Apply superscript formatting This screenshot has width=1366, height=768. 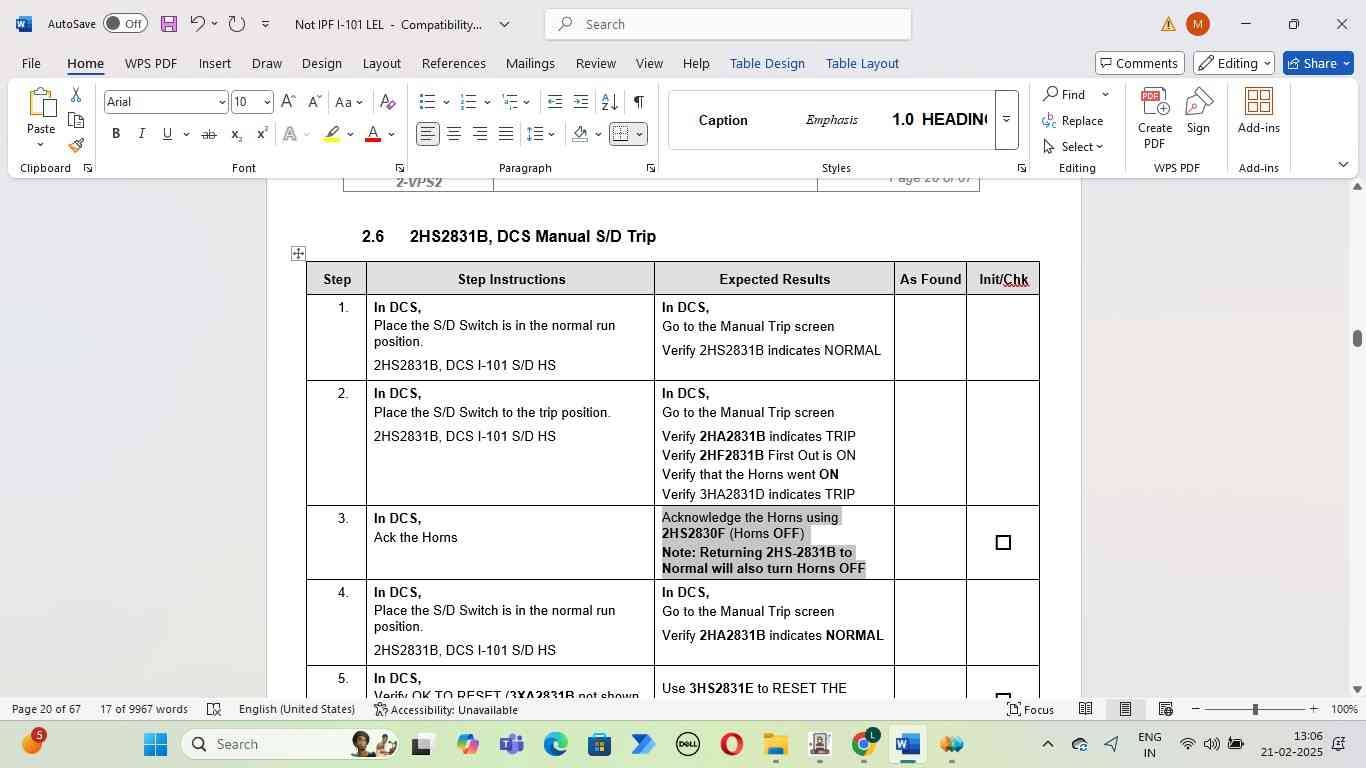coord(262,134)
